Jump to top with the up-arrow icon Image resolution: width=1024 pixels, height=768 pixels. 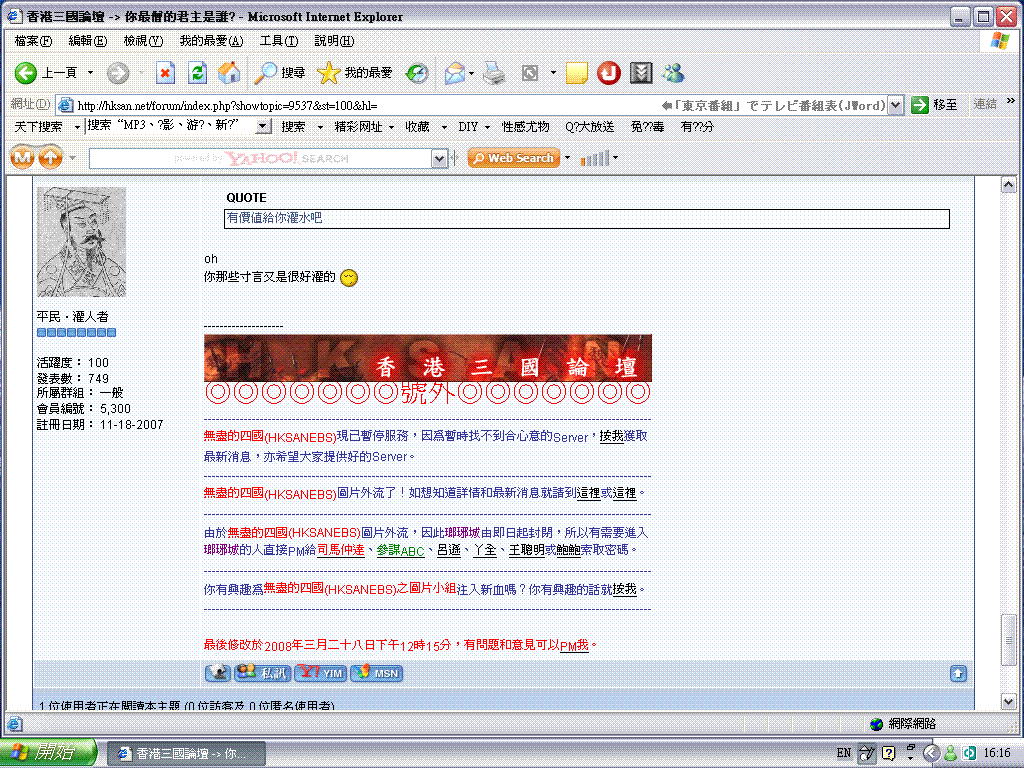click(958, 673)
